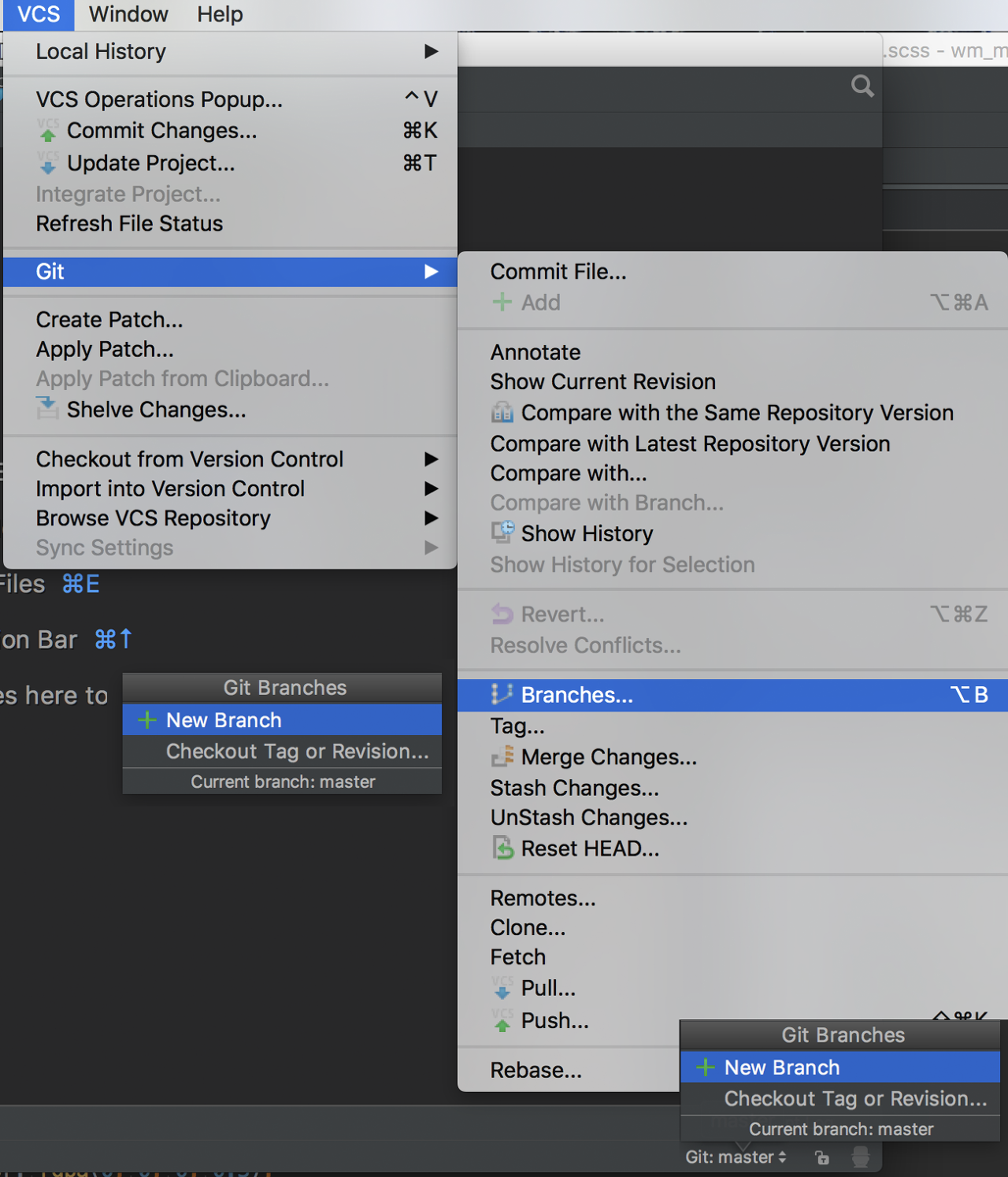Image resolution: width=1008 pixels, height=1177 pixels.
Task: Select Refresh File Status
Action: click(230, 224)
